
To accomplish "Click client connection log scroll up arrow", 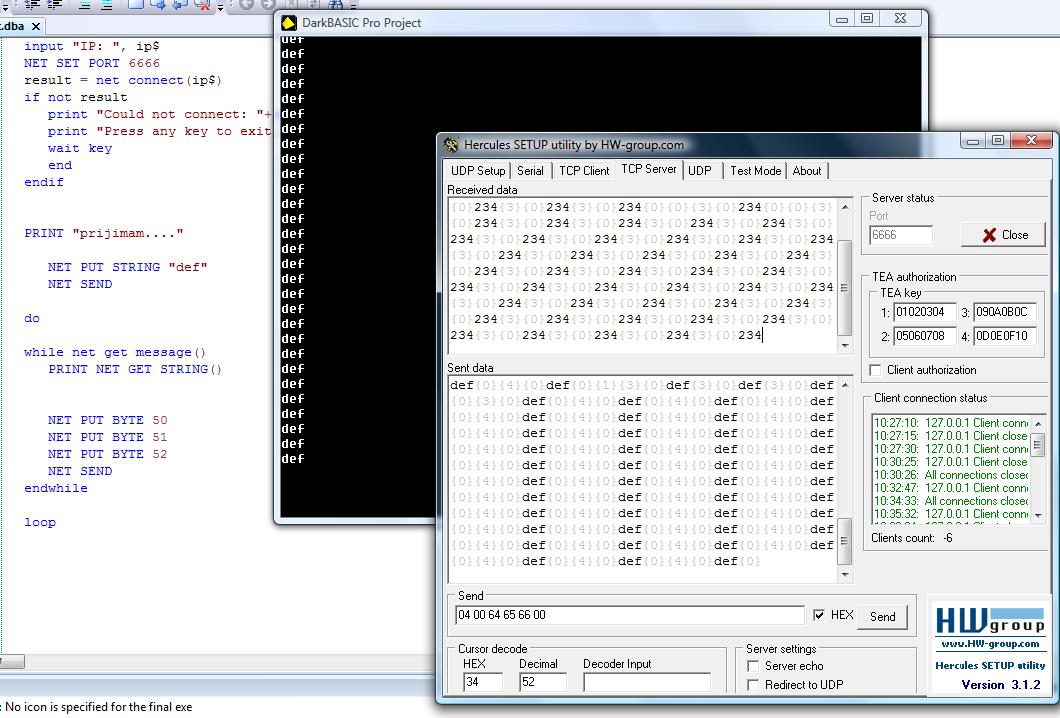I will [x=1038, y=423].
